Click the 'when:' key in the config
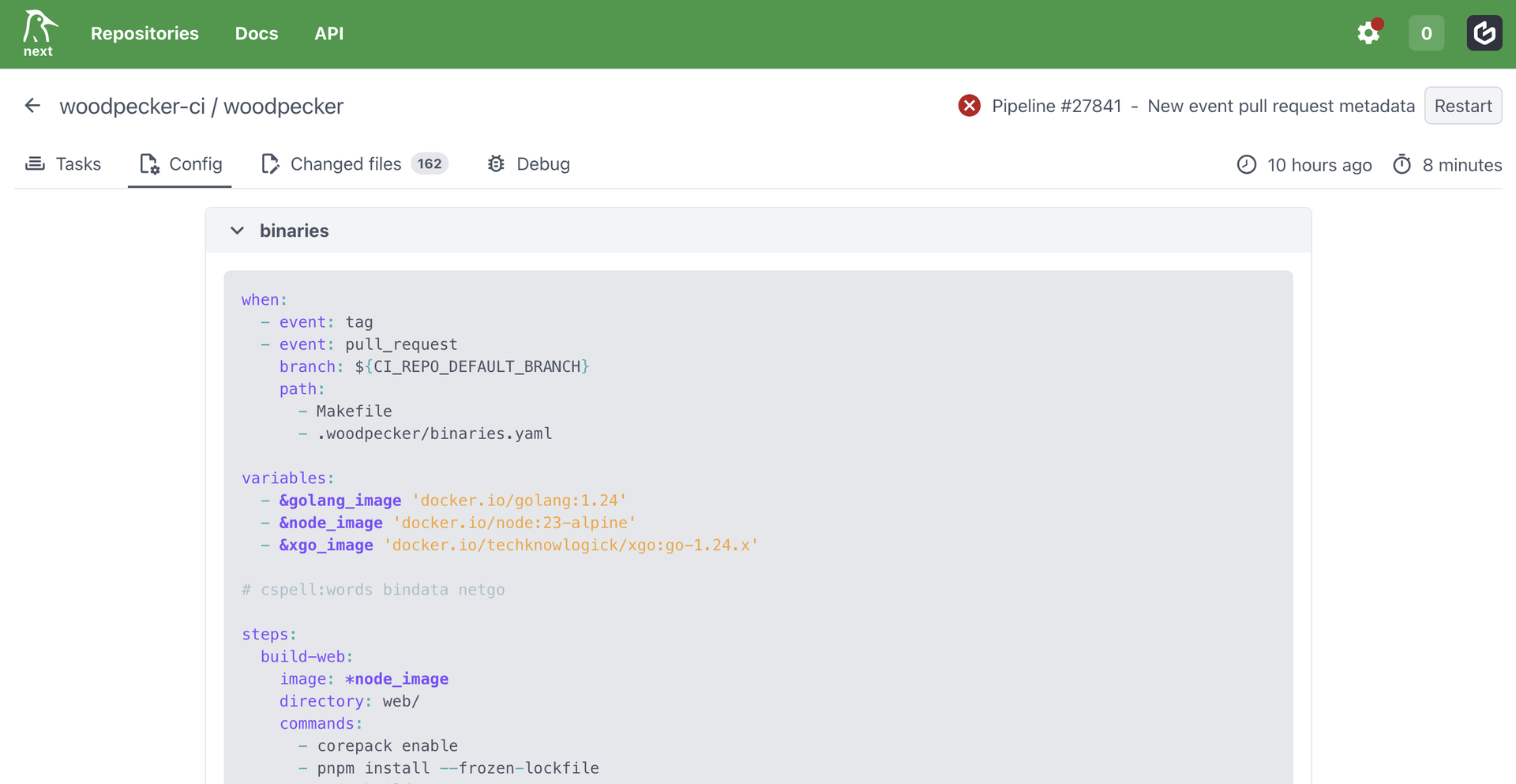Viewport: 1516px width, 784px height. (265, 300)
